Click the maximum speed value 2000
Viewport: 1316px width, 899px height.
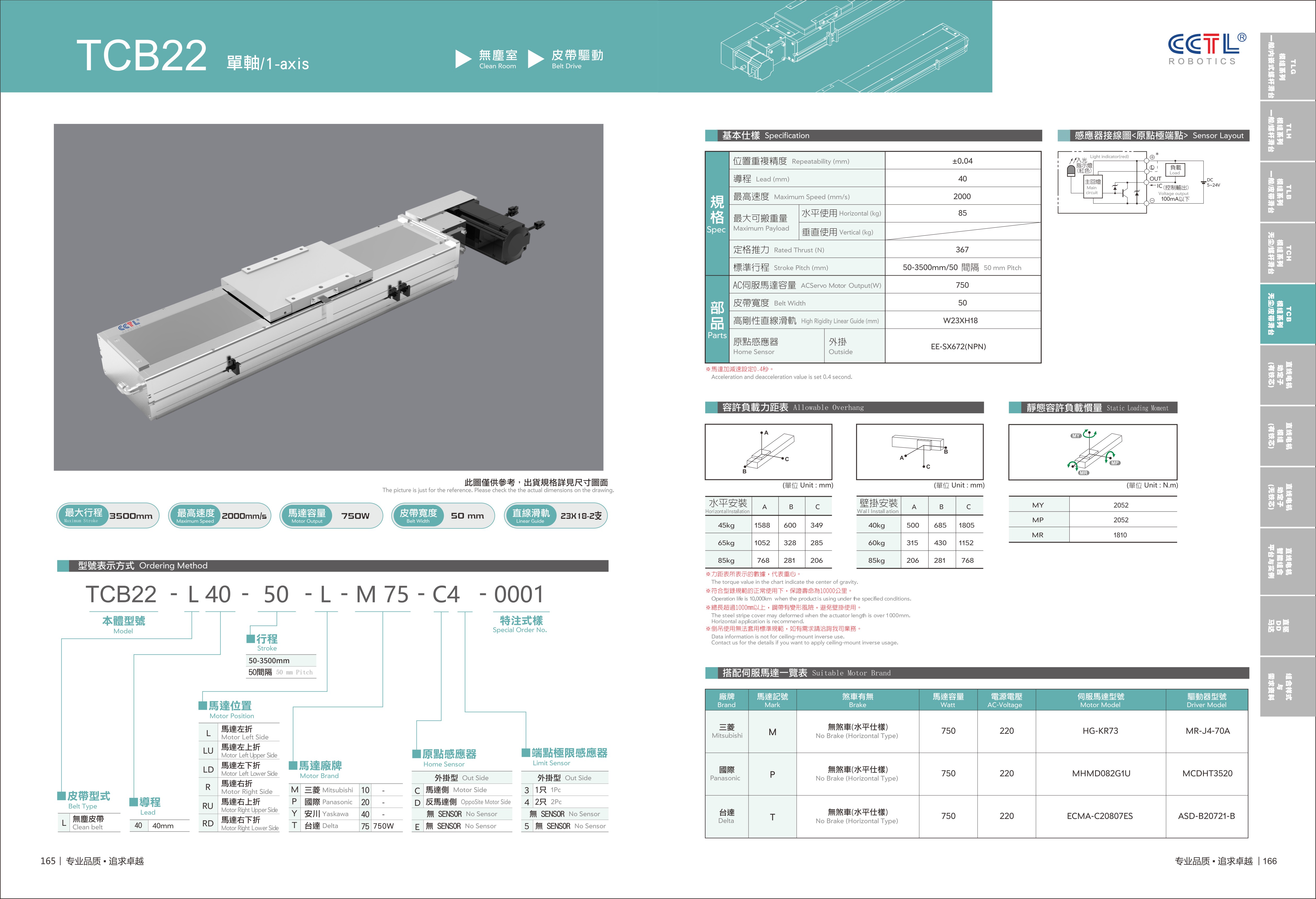click(x=962, y=196)
